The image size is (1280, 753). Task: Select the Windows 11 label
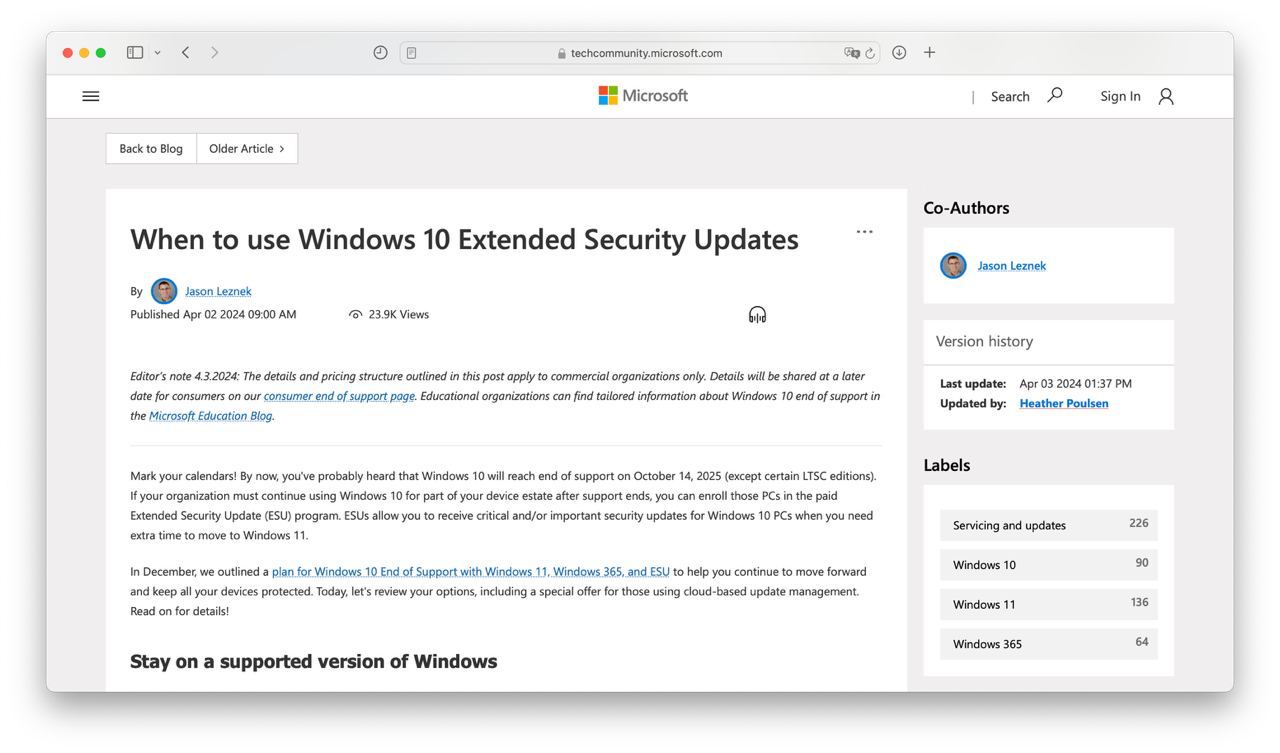[1048, 604]
